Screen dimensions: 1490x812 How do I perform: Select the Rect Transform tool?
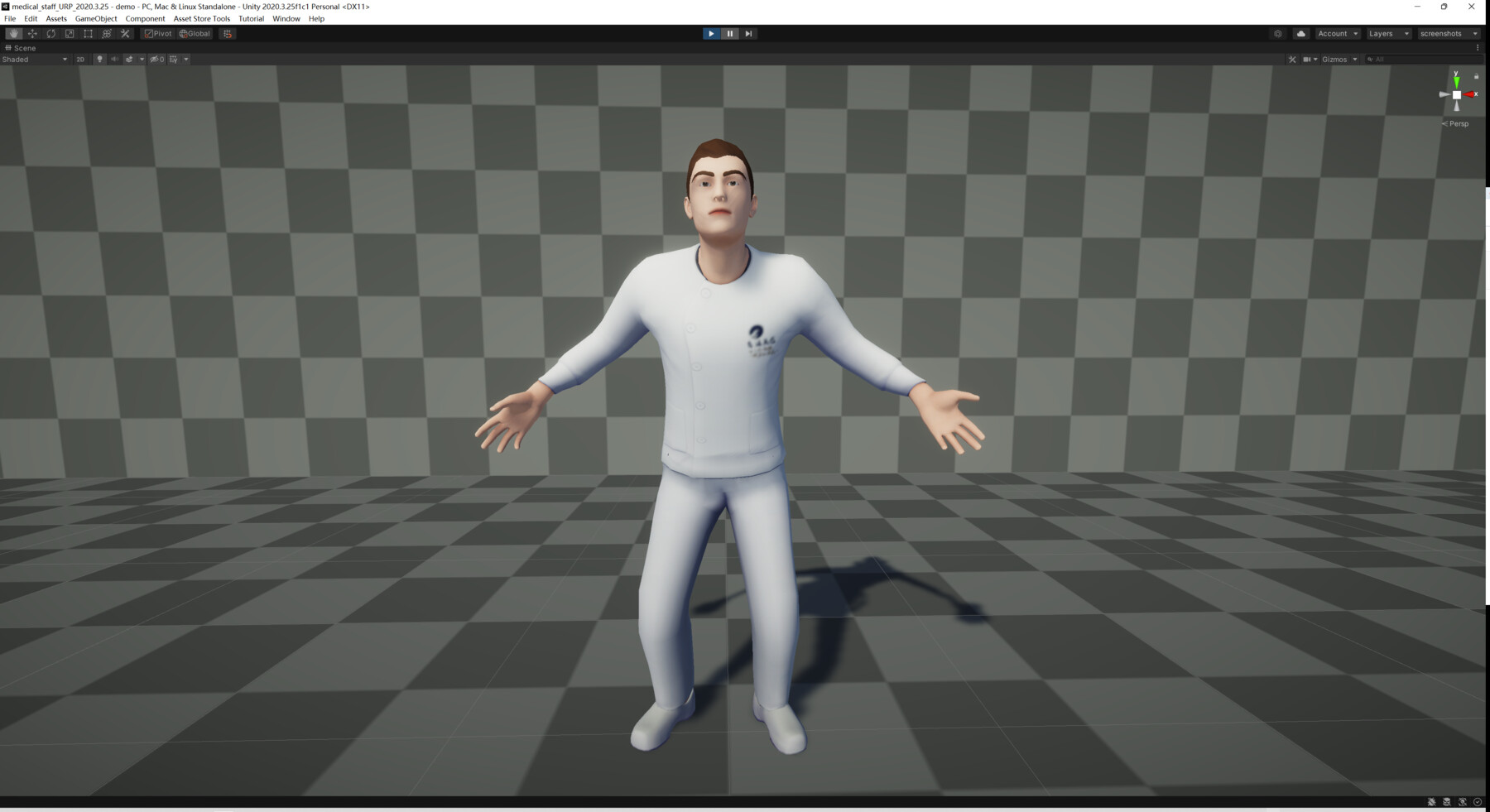(x=89, y=34)
